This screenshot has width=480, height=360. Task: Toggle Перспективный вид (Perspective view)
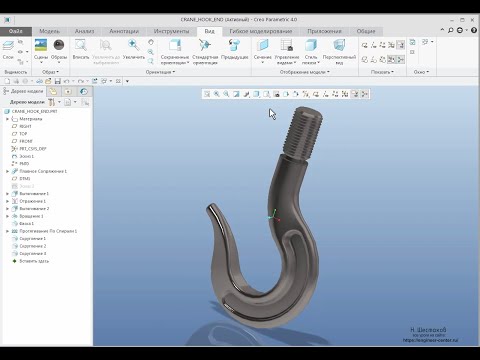click(339, 51)
